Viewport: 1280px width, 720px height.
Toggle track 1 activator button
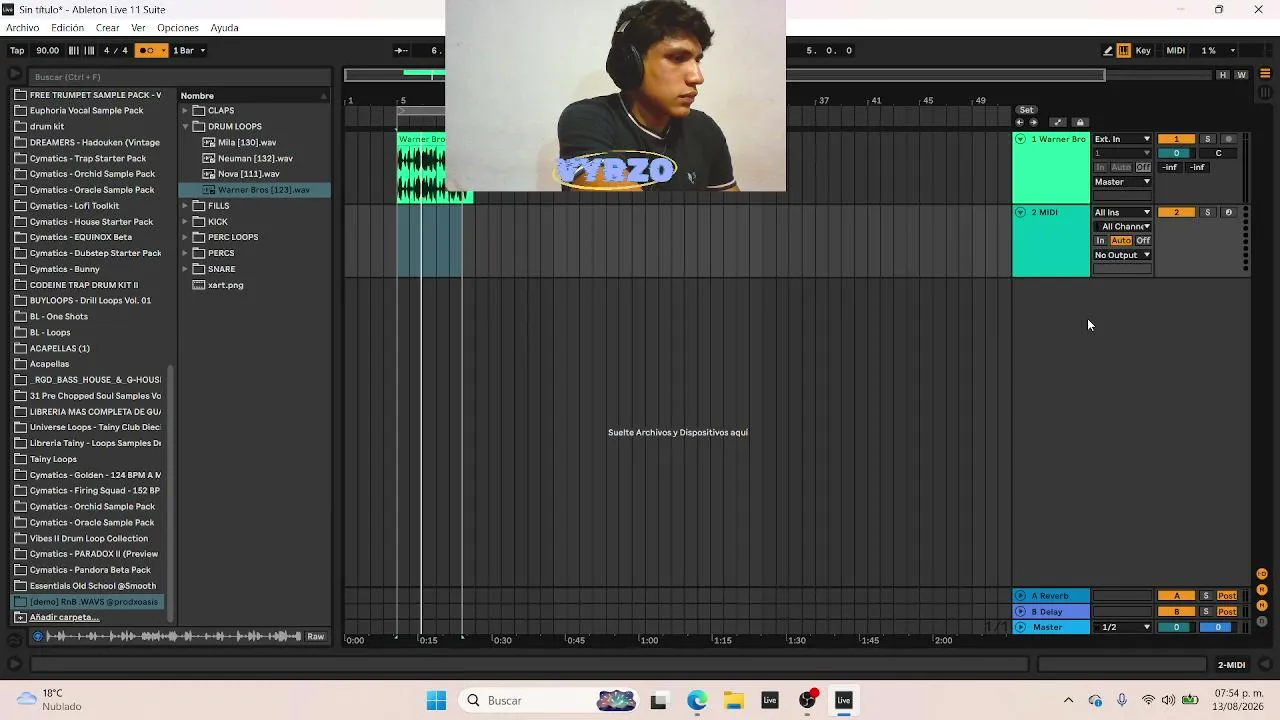(1176, 139)
